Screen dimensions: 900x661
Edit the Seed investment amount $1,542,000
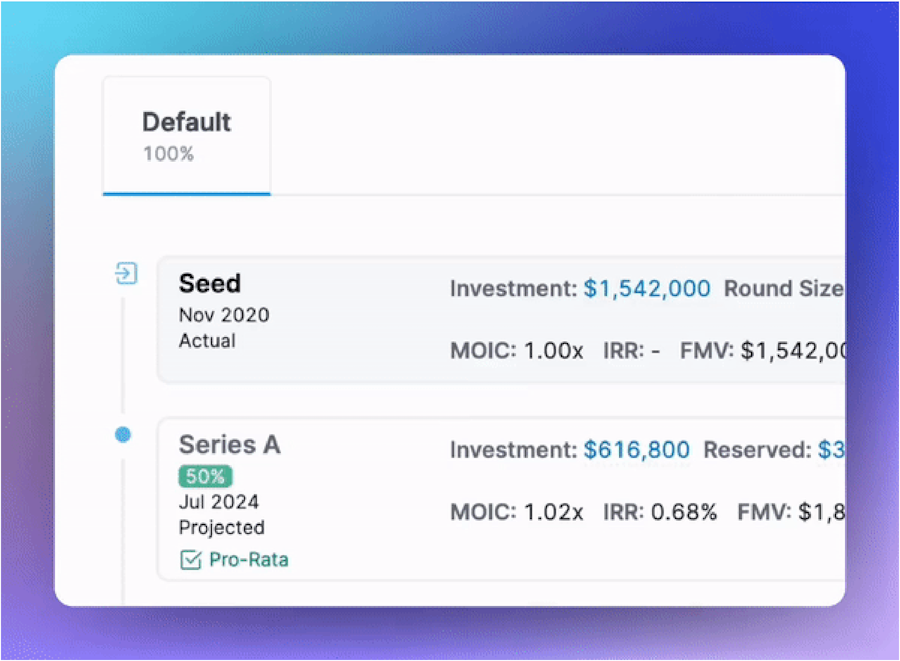pyautogui.click(x=647, y=289)
